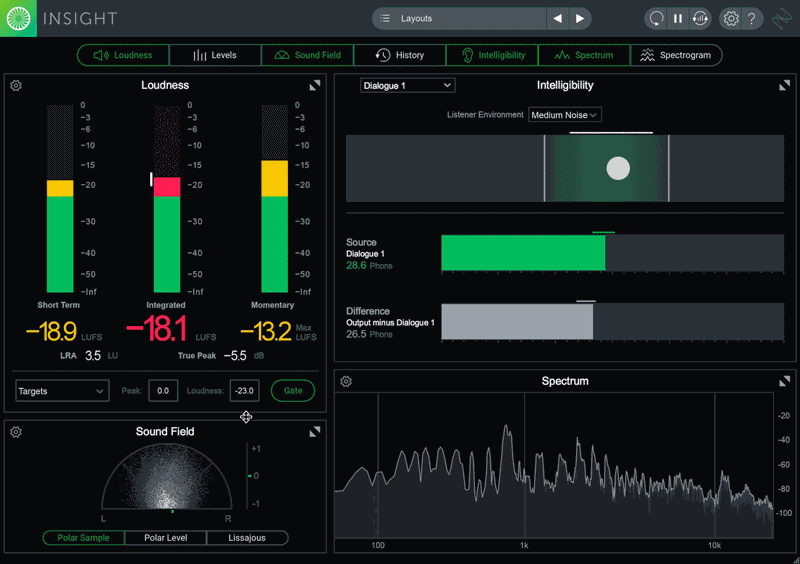Image resolution: width=800 pixels, height=564 pixels.
Task: Select the Lissajous view tab
Action: [x=247, y=538]
